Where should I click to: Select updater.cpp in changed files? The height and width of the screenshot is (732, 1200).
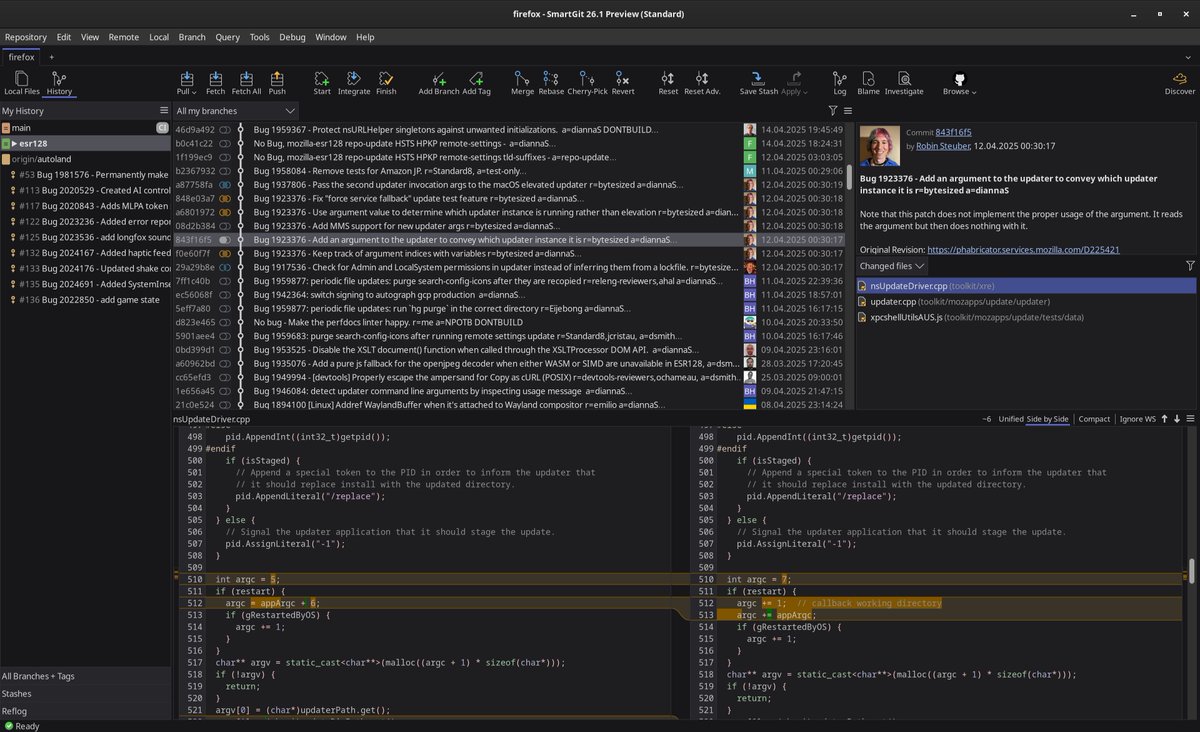pyautogui.click(x=1026, y=301)
